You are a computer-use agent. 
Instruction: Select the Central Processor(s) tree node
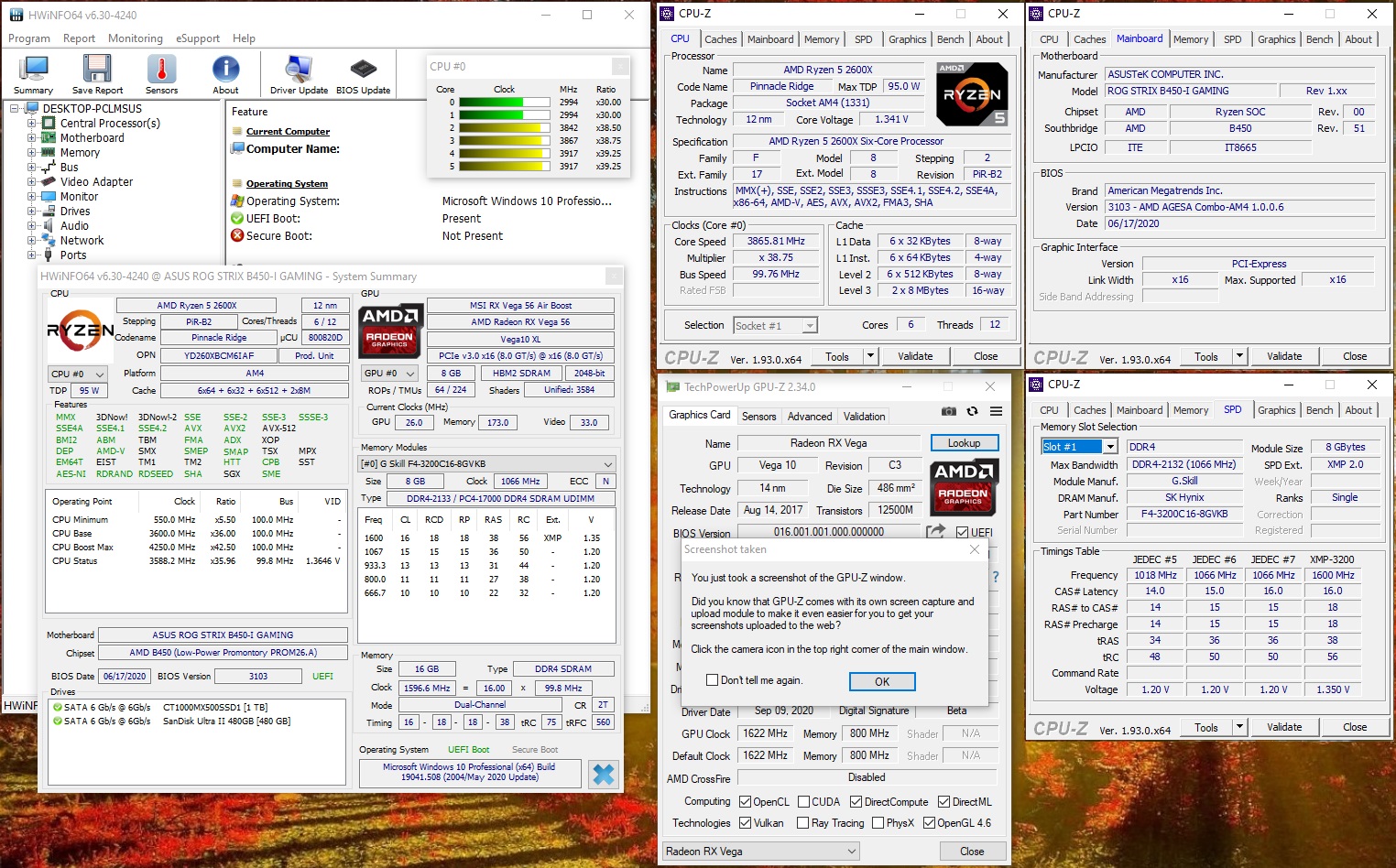[110, 123]
